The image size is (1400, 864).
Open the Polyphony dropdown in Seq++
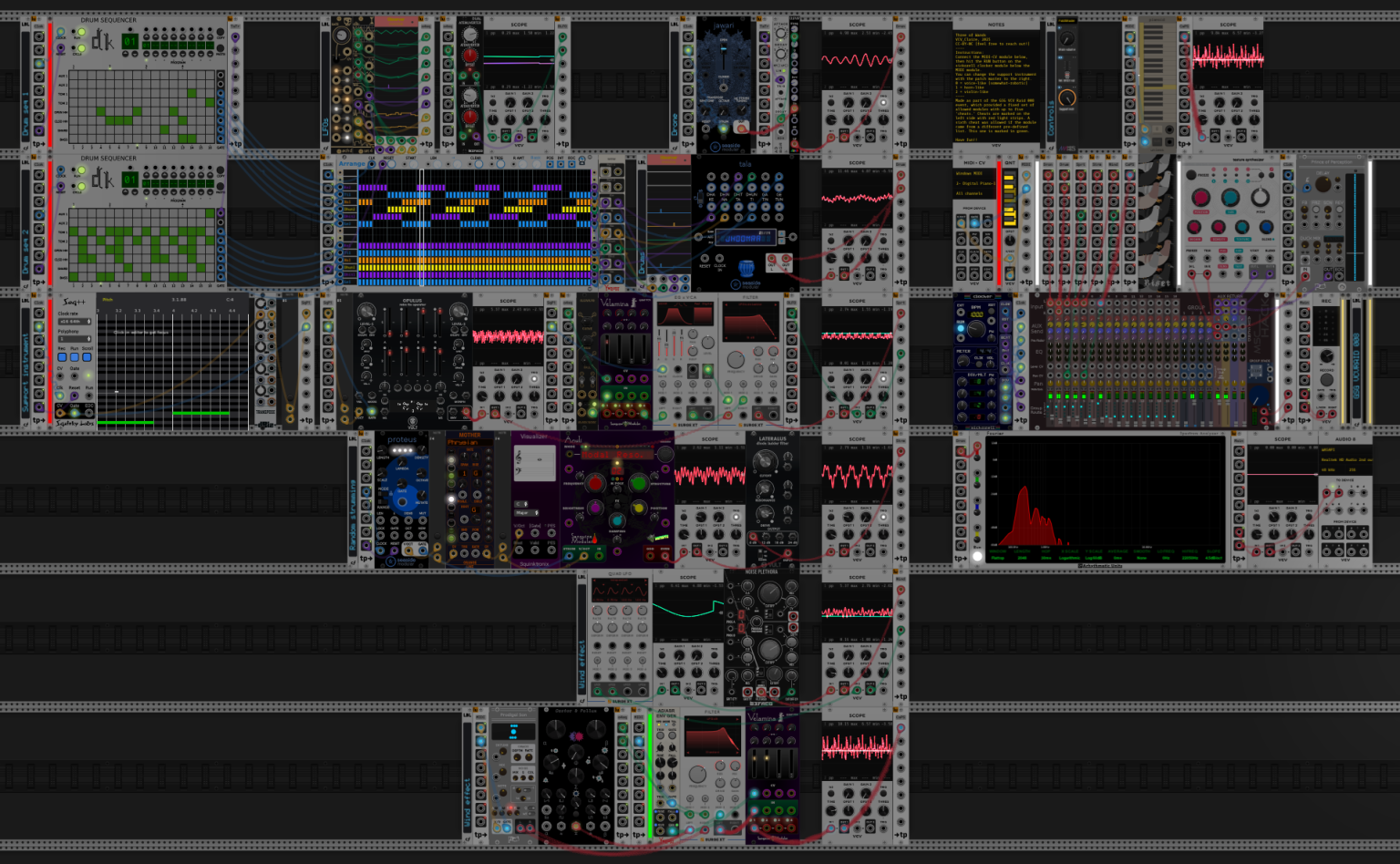75,339
